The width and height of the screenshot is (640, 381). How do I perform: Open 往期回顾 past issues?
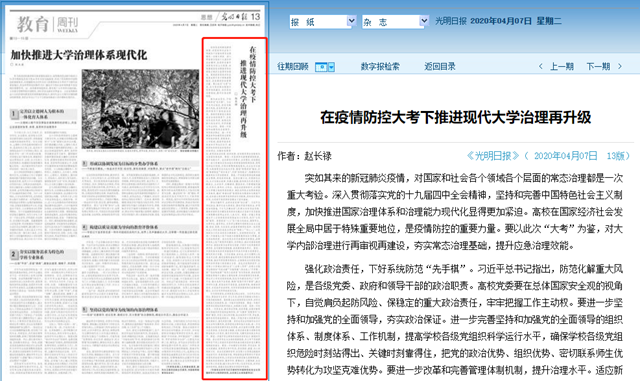coord(293,67)
